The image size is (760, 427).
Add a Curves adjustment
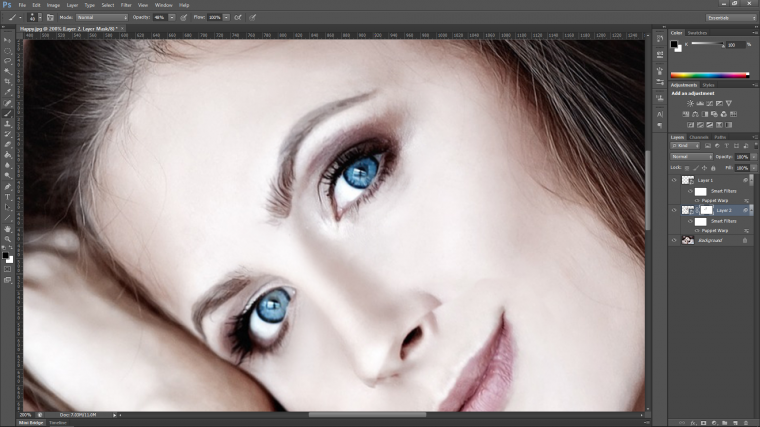pyautogui.click(x=710, y=103)
